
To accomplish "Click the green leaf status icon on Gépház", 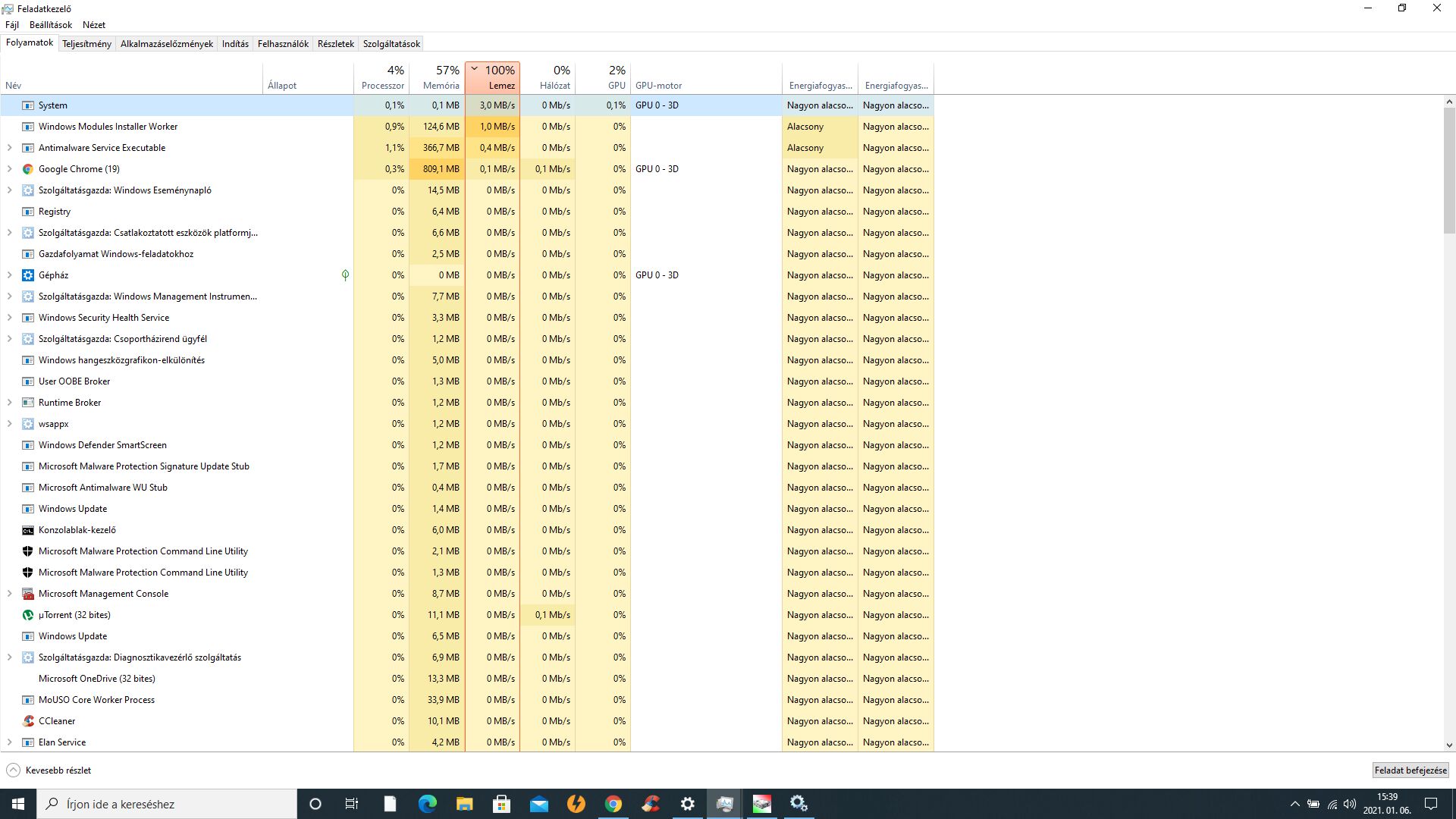I will point(345,275).
